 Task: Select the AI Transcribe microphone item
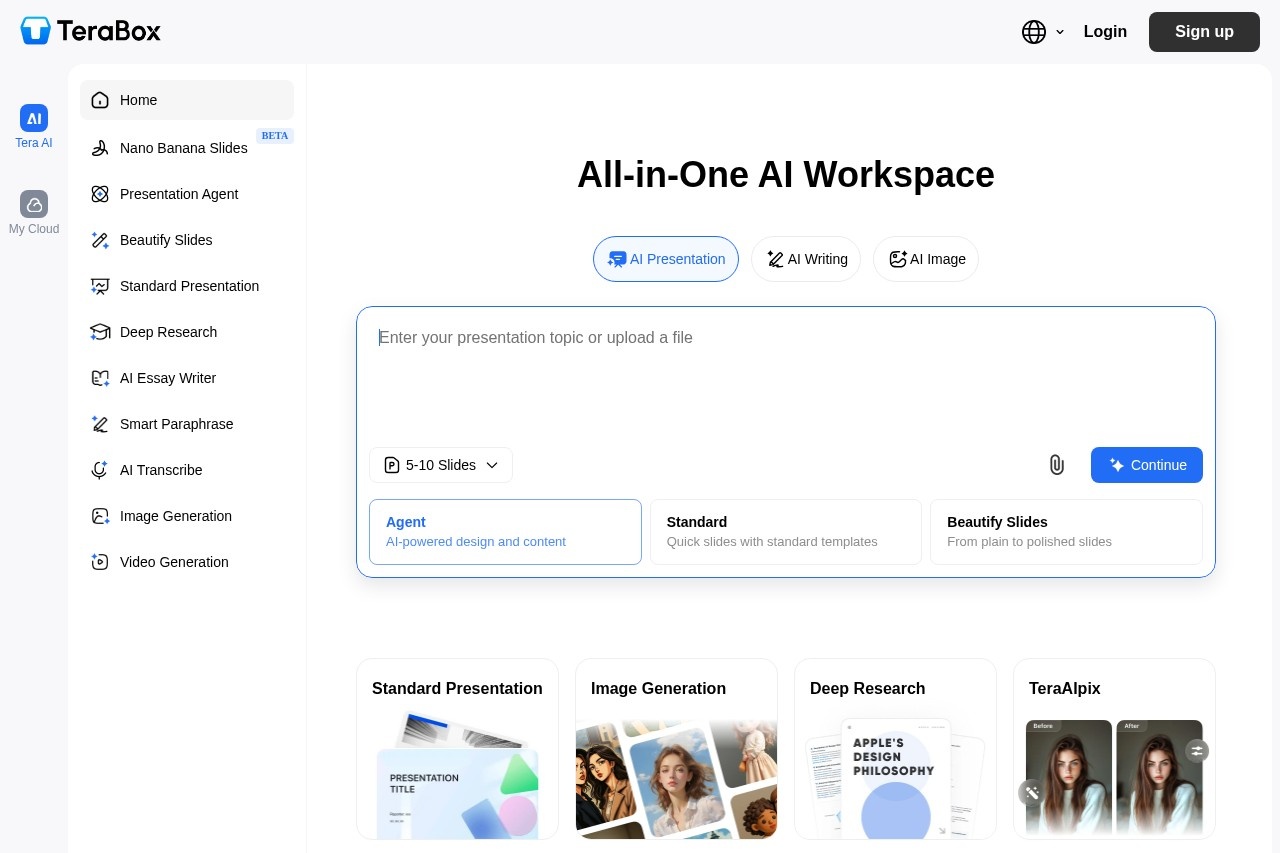(x=160, y=470)
